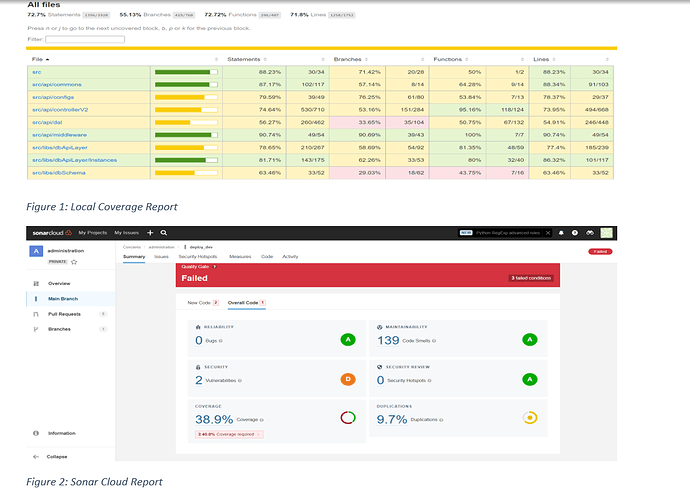Open the search magnifier in SonarCloud header
This screenshot has height=488, width=690.
pos(164,233)
